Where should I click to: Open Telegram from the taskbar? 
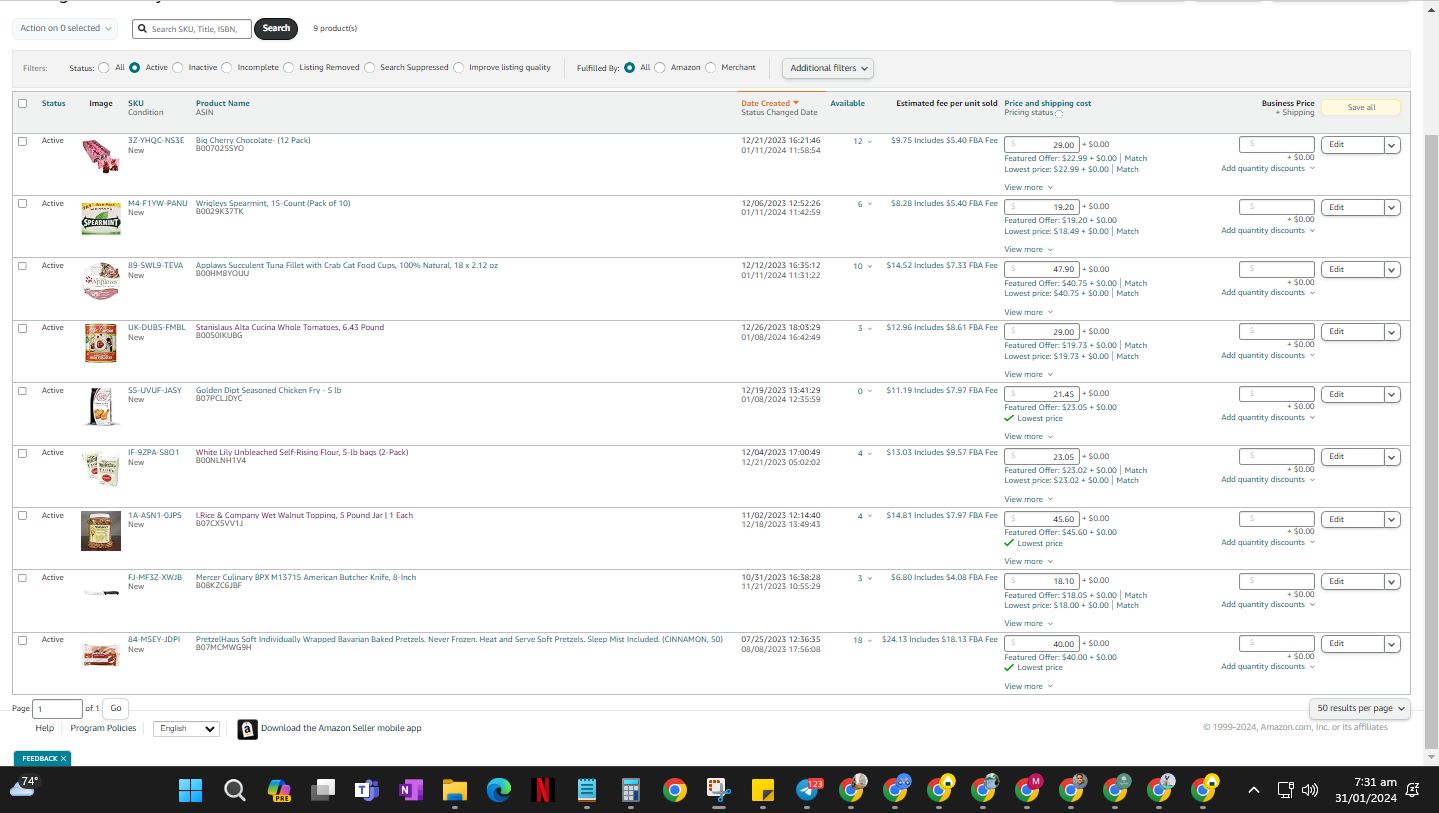point(808,790)
